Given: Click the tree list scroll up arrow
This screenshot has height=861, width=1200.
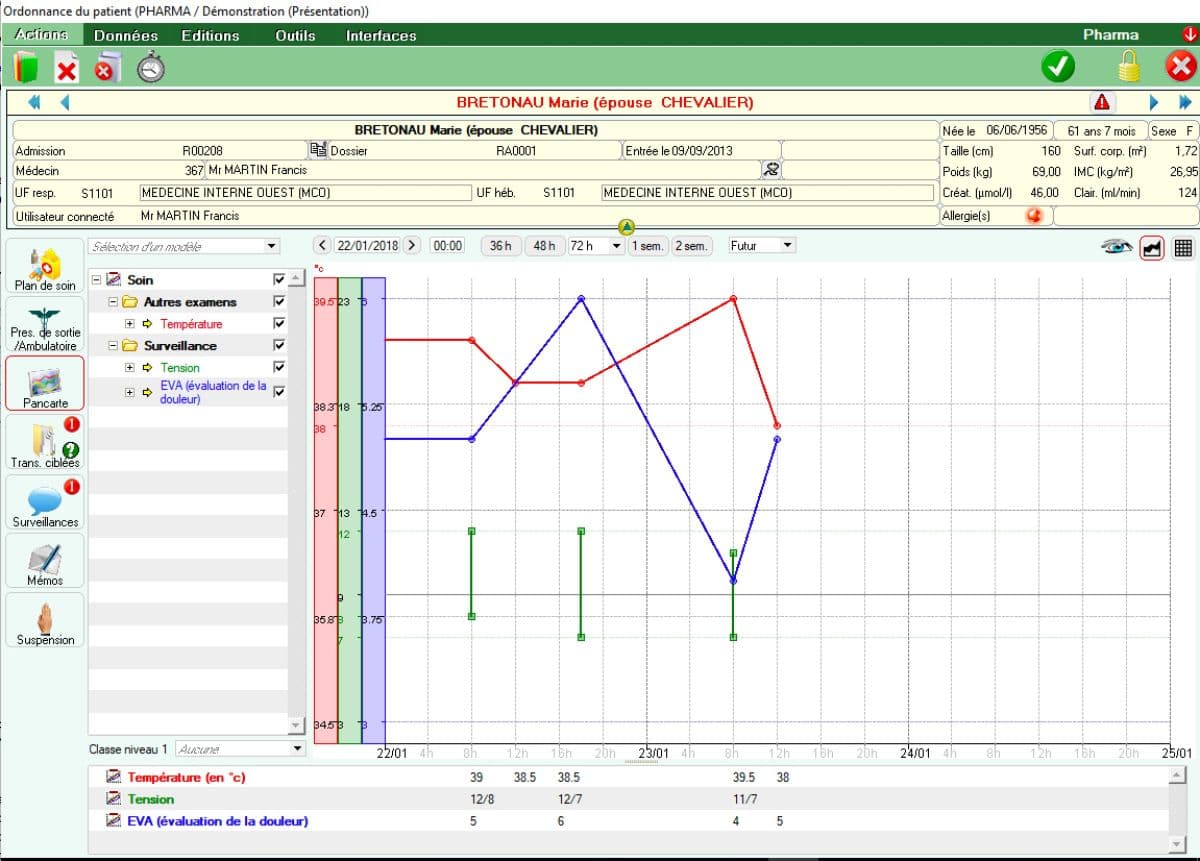Looking at the screenshot, I should click(296, 280).
